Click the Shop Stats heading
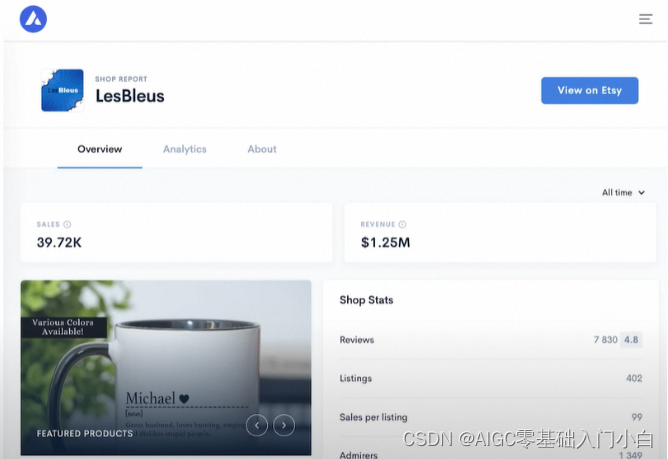The height and width of the screenshot is (459, 668). click(x=366, y=300)
